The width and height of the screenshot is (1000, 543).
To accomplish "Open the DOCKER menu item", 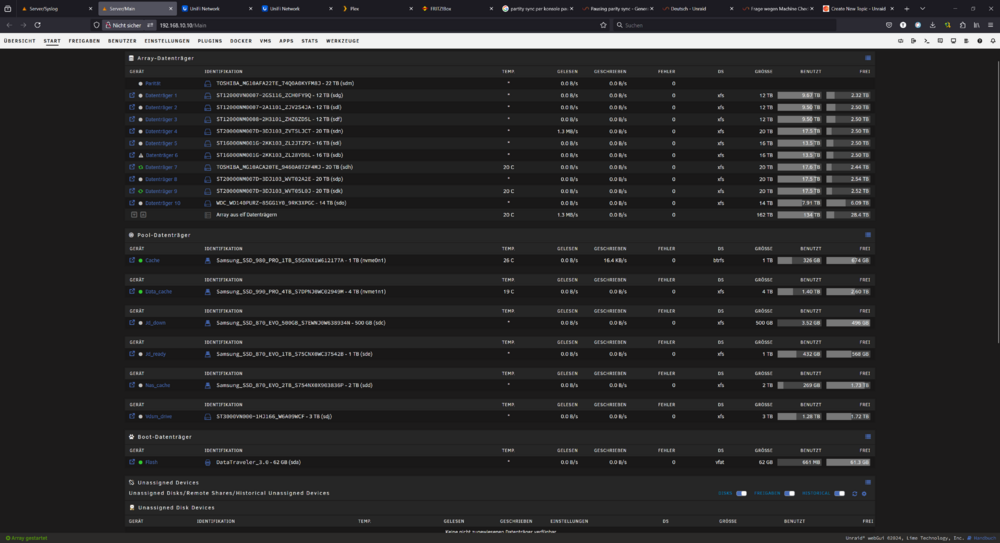I will (x=241, y=41).
